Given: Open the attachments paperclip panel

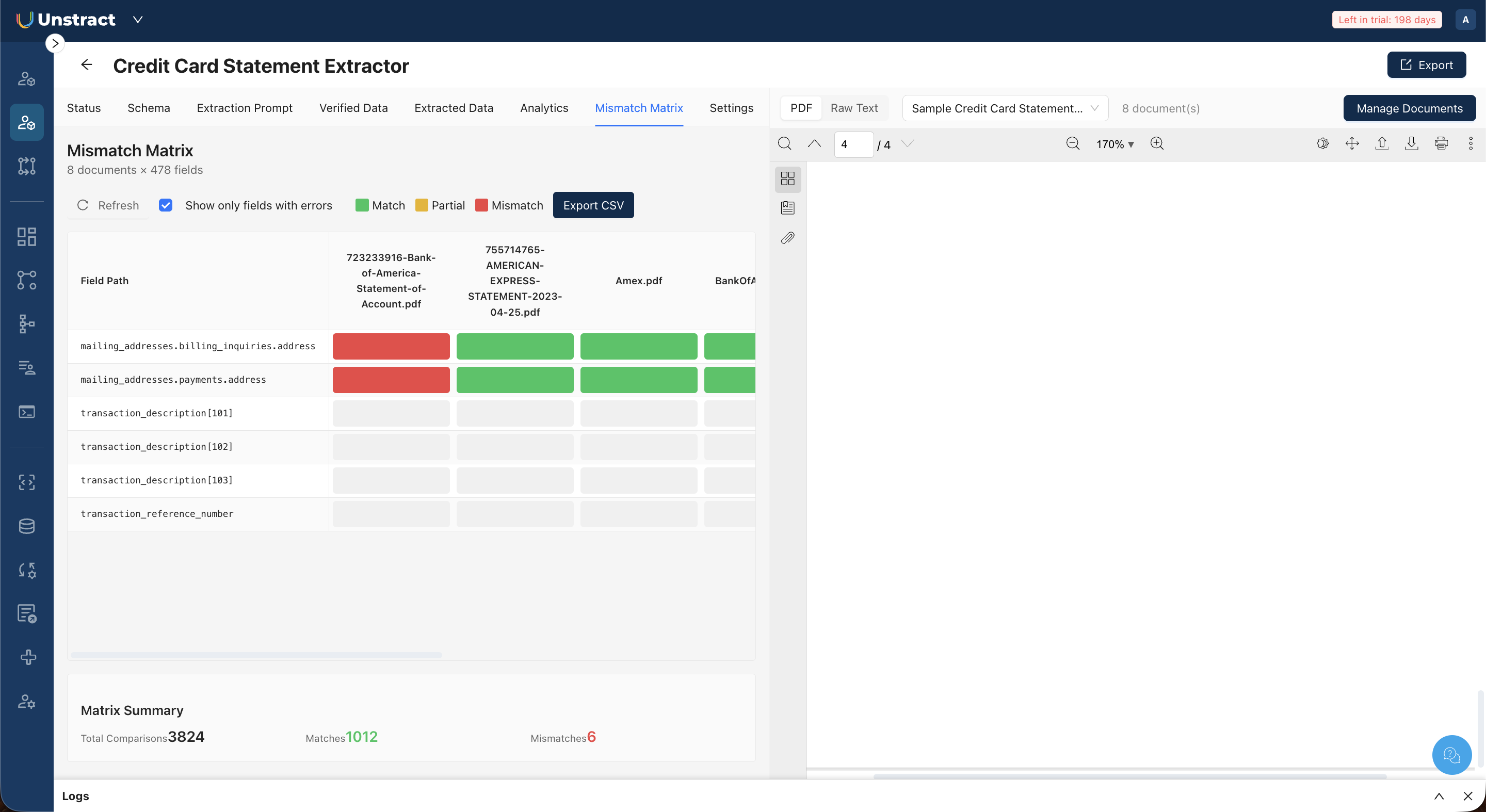Looking at the screenshot, I should click(787, 238).
